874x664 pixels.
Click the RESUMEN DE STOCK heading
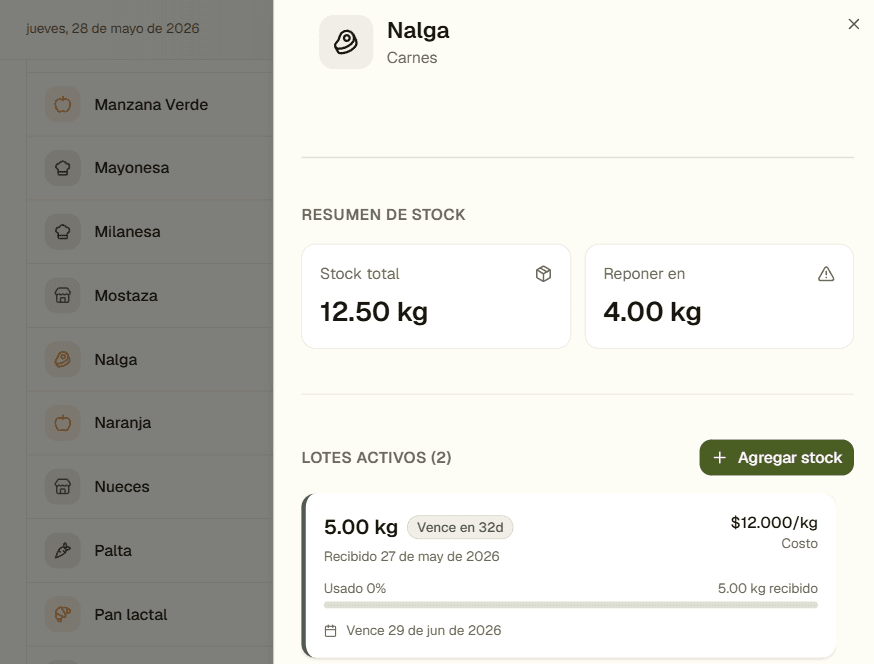[383, 215]
